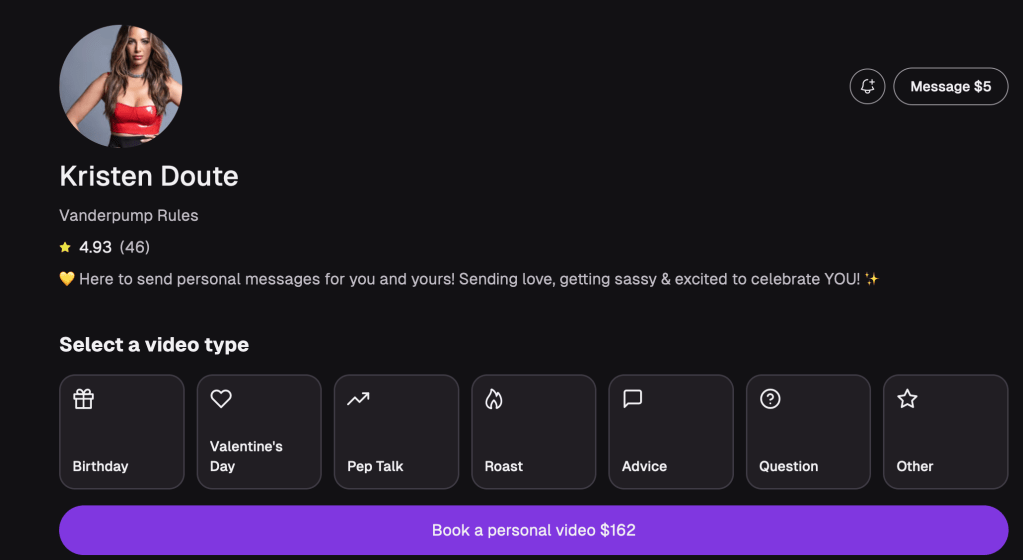Click the Birthday gift icon
This screenshot has width=1023, height=560.
click(83, 399)
